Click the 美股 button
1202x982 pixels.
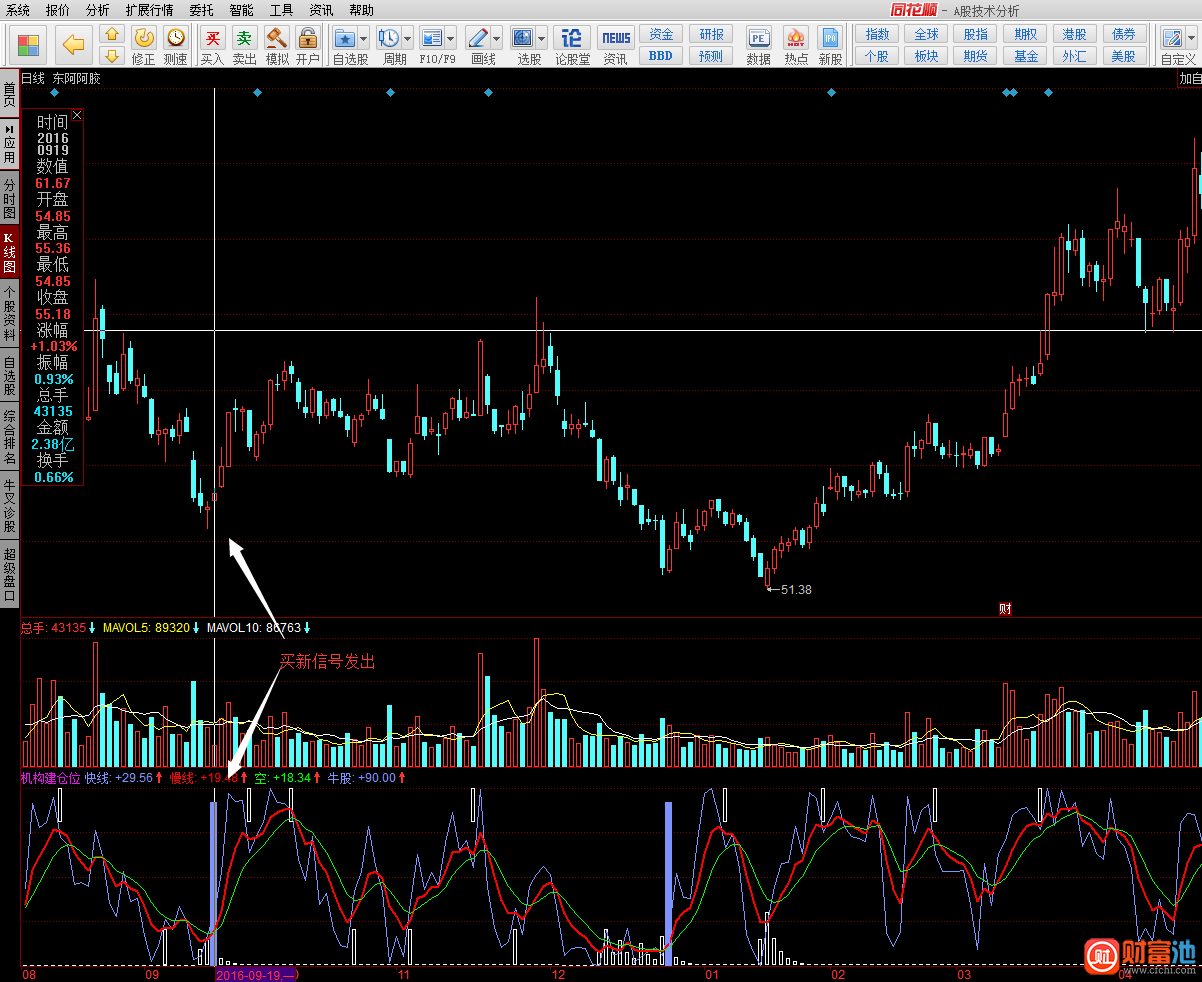(1124, 56)
